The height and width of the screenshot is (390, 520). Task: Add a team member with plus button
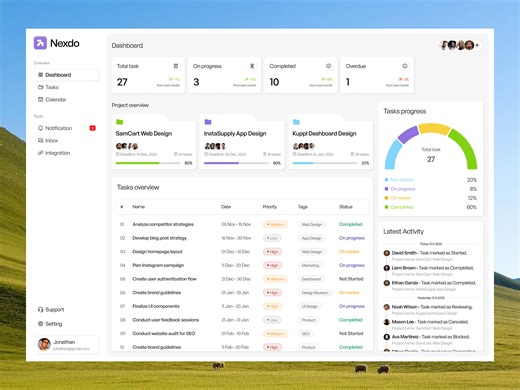[x=477, y=45]
